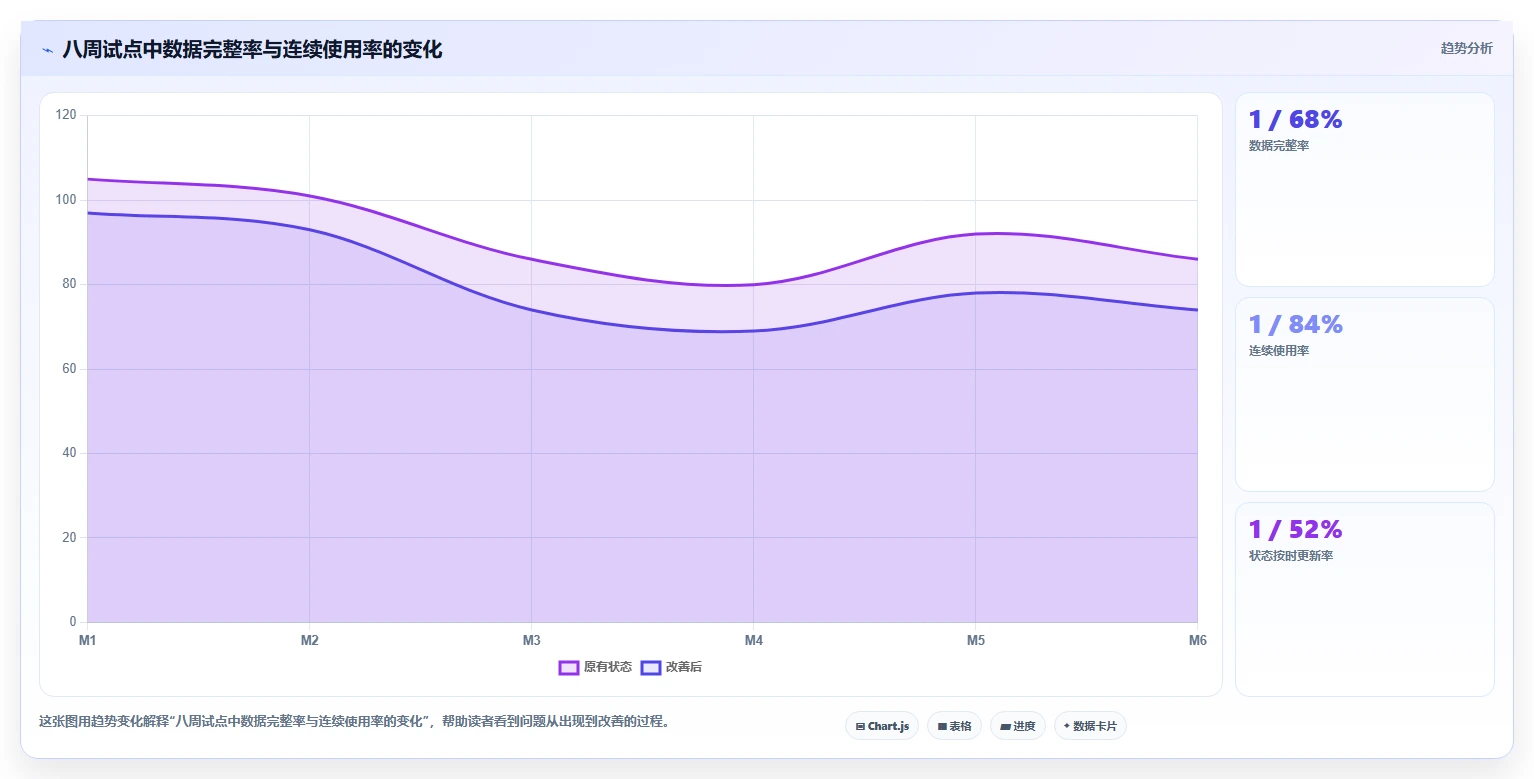Click the 表格 tag
The width and height of the screenshot is (1534, 779).
click(954, 726)
